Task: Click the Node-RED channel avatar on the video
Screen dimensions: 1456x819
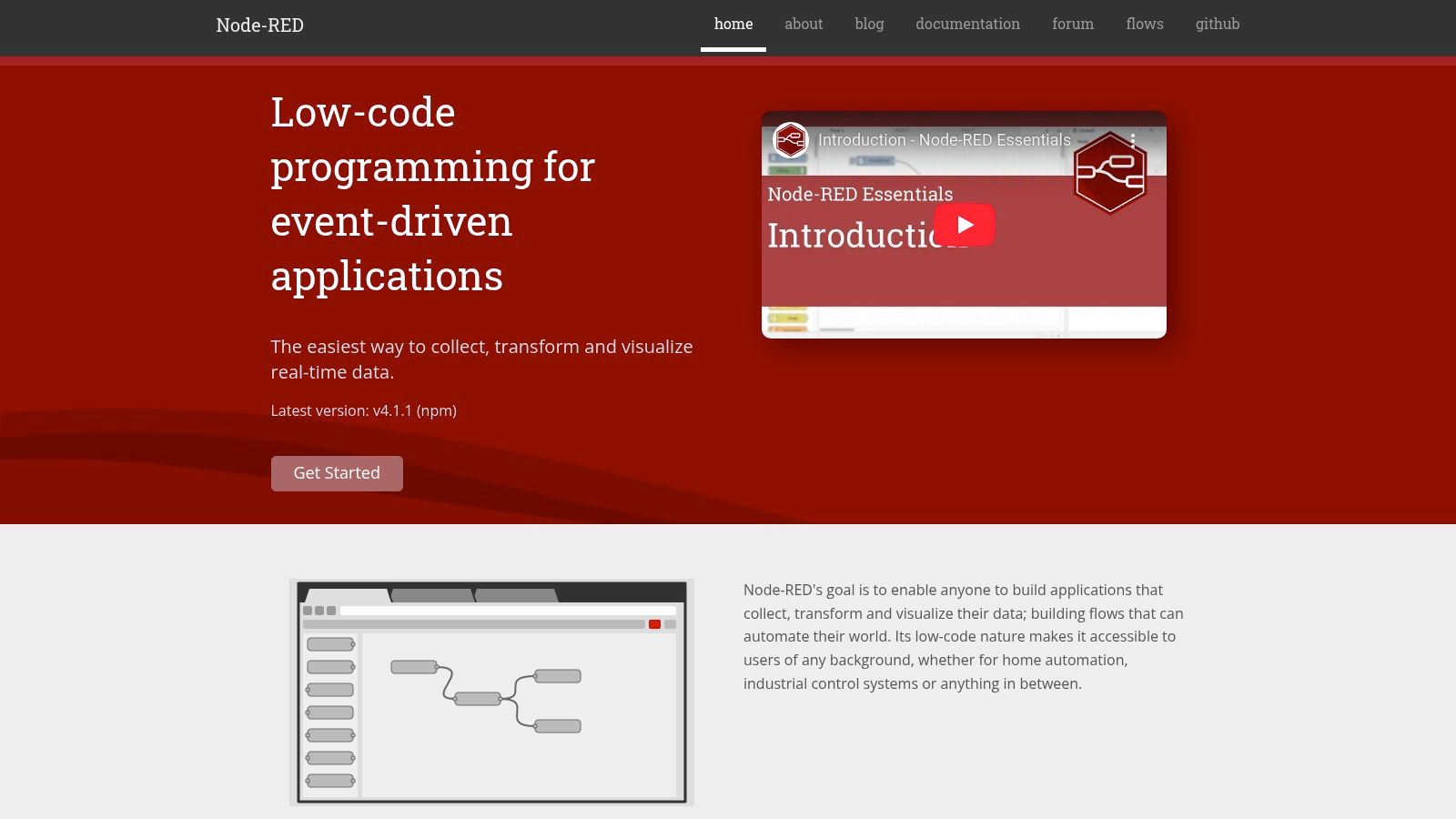Action: pos(790,140)
